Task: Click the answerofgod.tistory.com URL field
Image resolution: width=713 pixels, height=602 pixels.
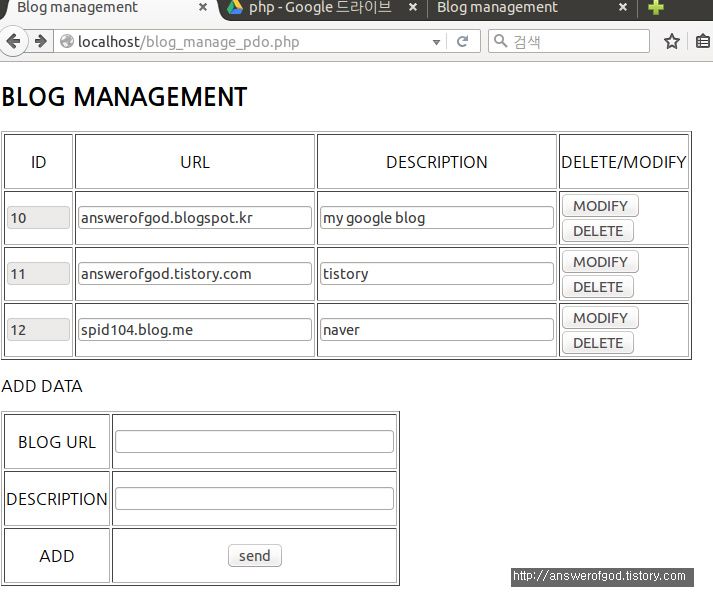Action: pyautogui.click(x=195, y=274)
